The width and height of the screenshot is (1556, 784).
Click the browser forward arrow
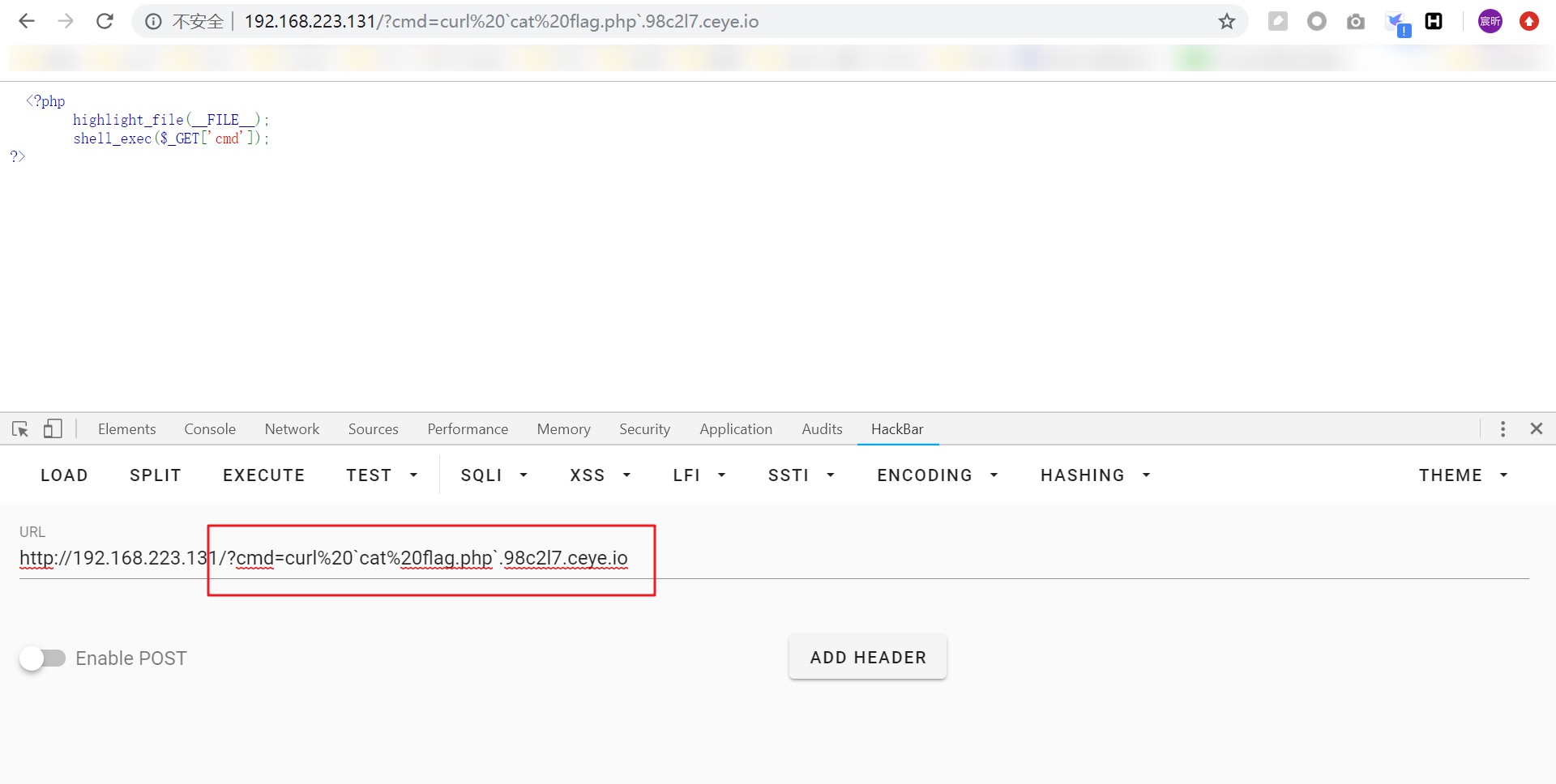pyautogui.click(x=66, y=21)
